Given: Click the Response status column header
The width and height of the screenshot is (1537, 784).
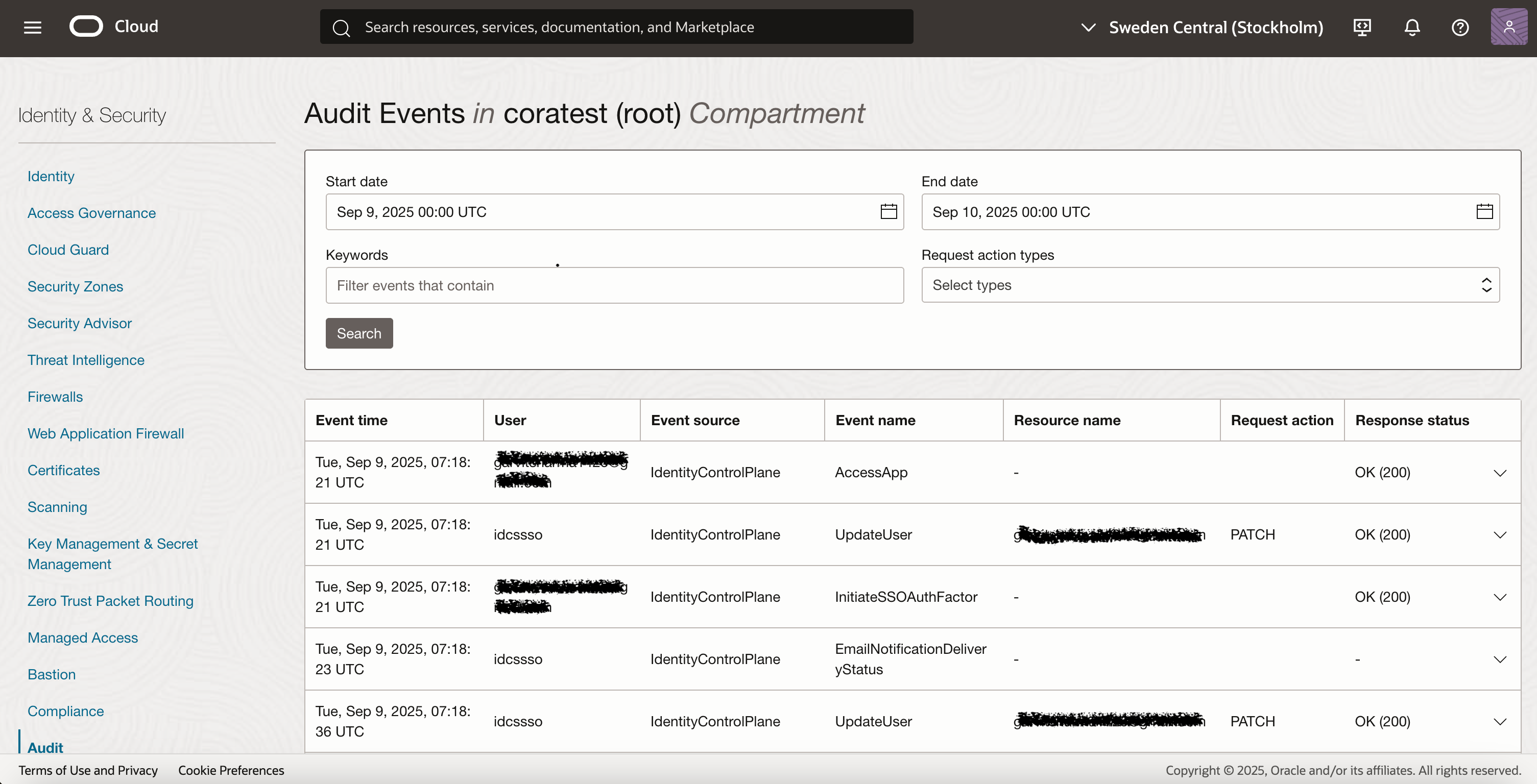Looking at the screenshot, I should click(x=1412, y=420).
